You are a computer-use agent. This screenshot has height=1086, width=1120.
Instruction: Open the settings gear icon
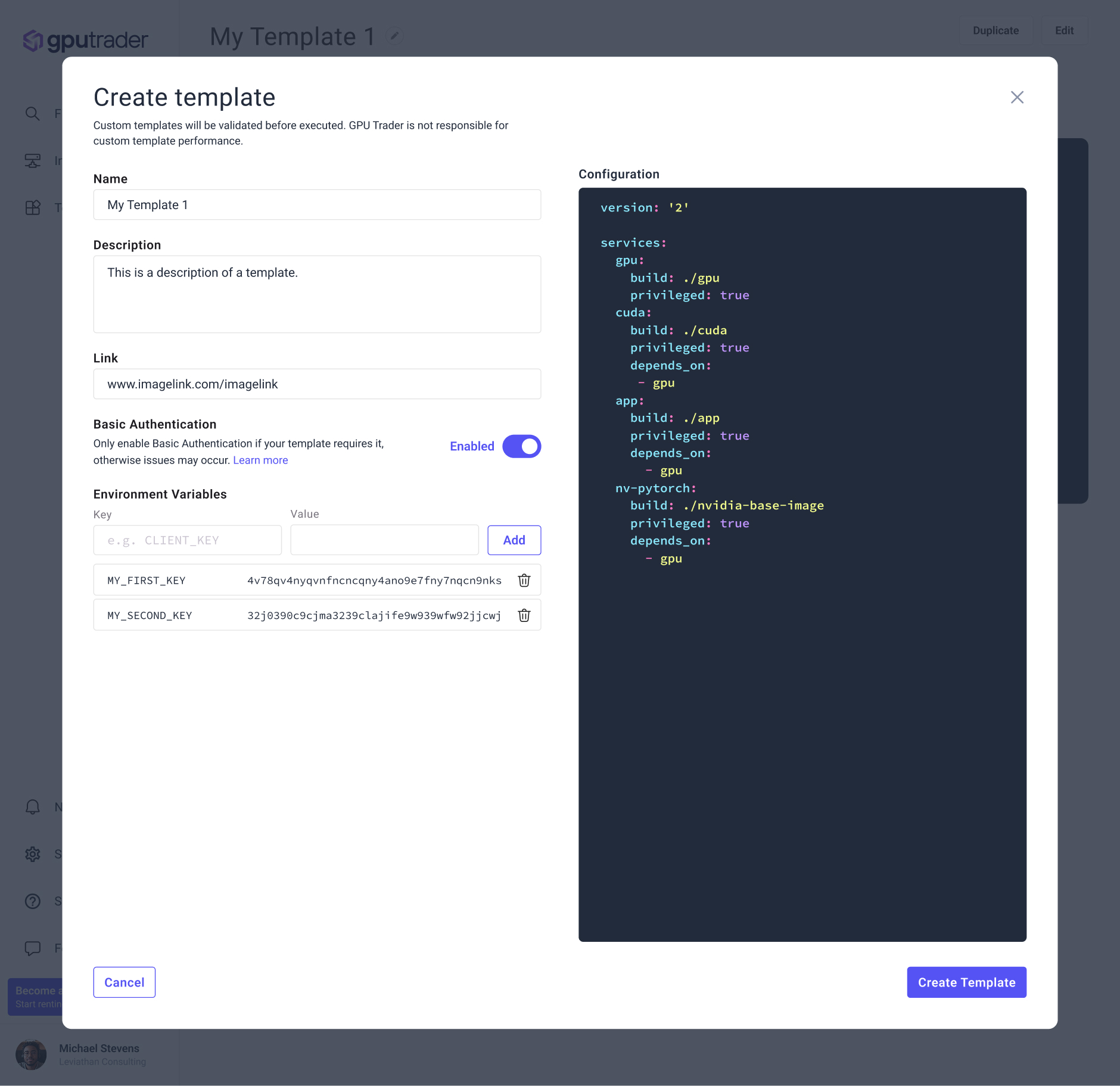(x=33, y=854)
